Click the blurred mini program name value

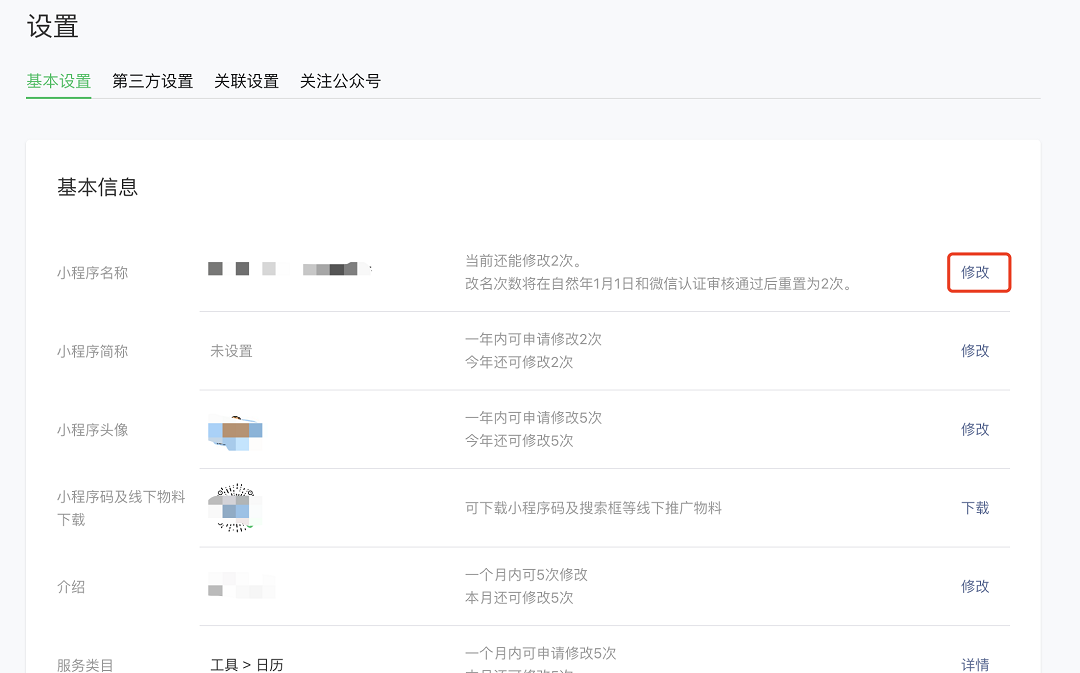pos(288,269)
